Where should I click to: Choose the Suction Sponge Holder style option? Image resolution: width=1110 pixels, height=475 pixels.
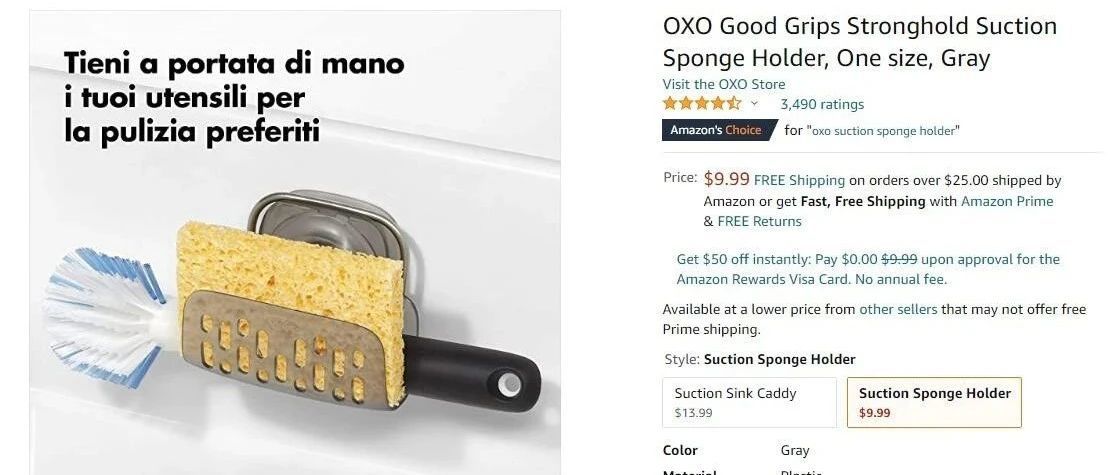click(x=934, y=402)
